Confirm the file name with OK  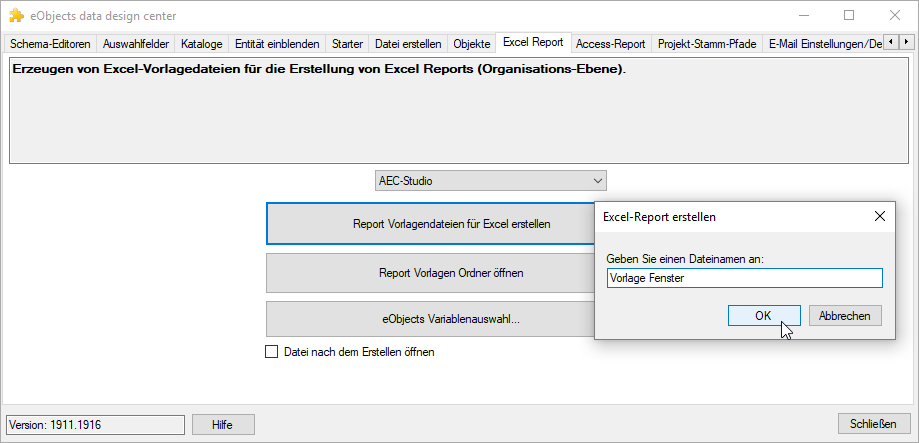coord(764,316)
